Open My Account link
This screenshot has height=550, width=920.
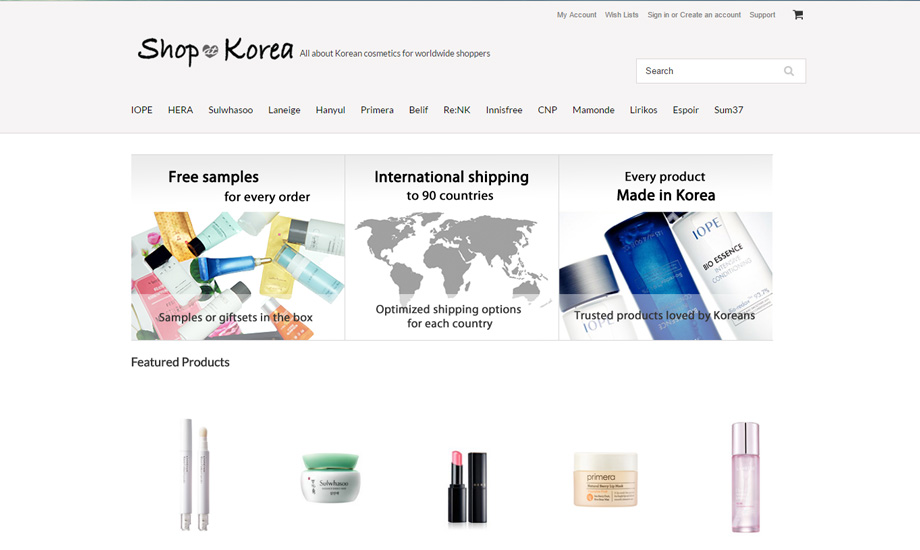(576, 15)
